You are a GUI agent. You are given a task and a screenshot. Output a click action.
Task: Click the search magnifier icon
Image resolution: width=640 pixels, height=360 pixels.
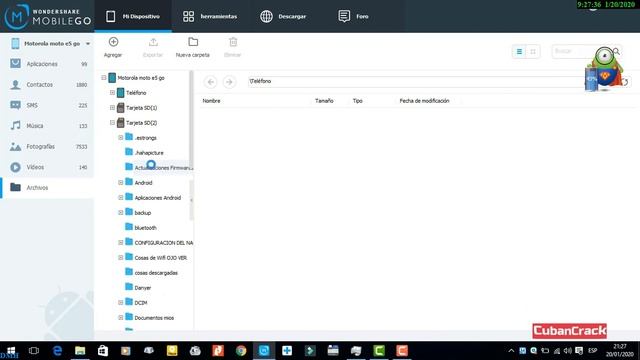point(616,51)
